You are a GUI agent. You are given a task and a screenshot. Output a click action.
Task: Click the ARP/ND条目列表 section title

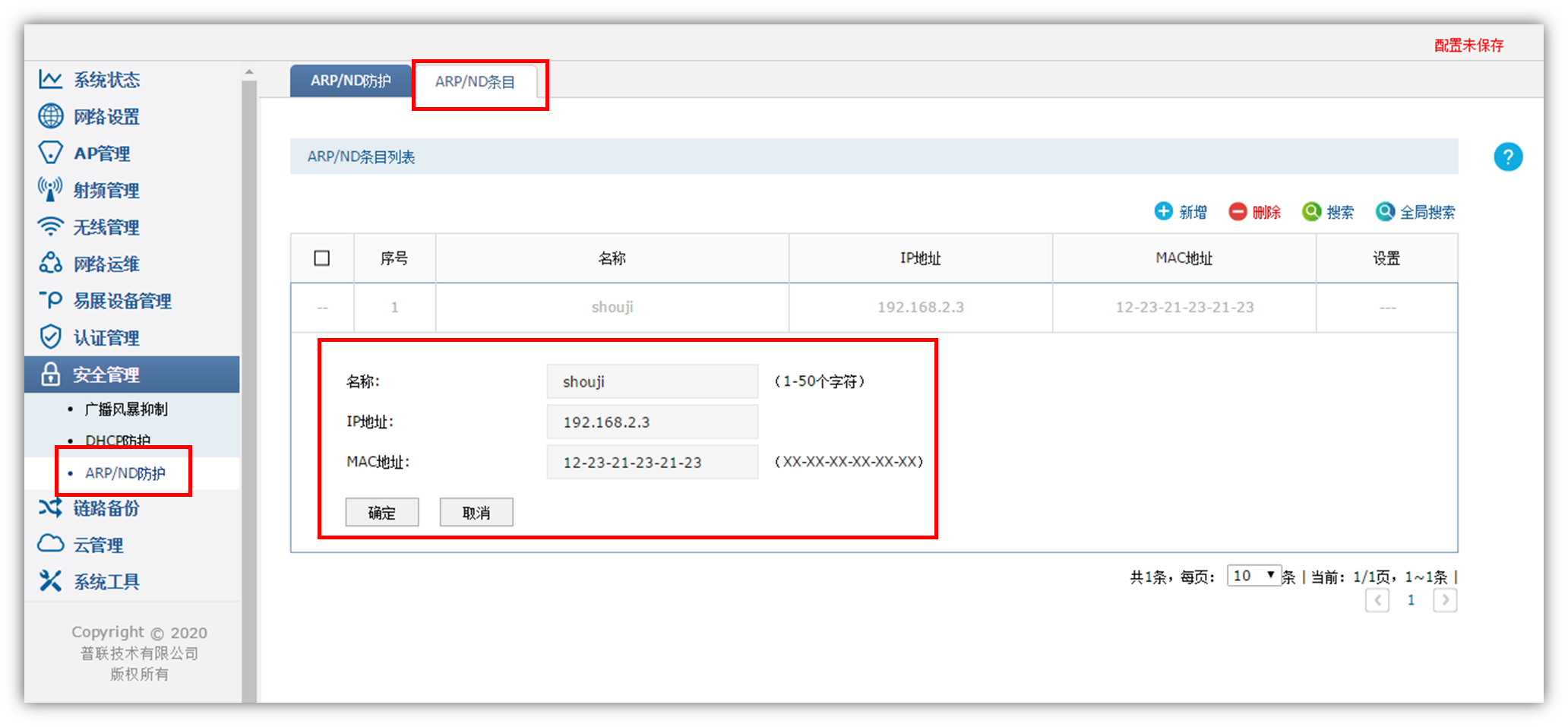[x=361, y=156]
